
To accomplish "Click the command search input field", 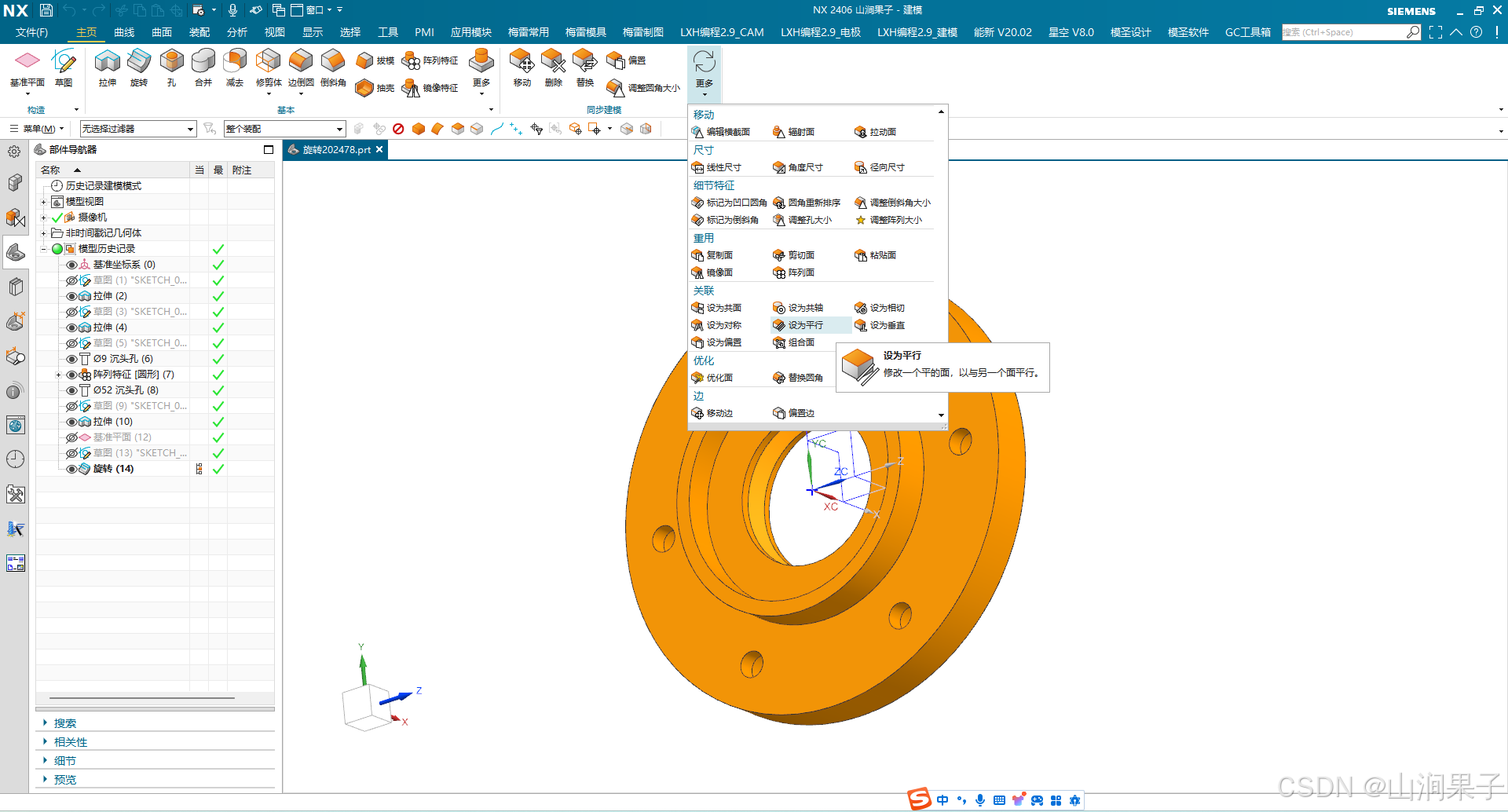I will point(1344,32).
